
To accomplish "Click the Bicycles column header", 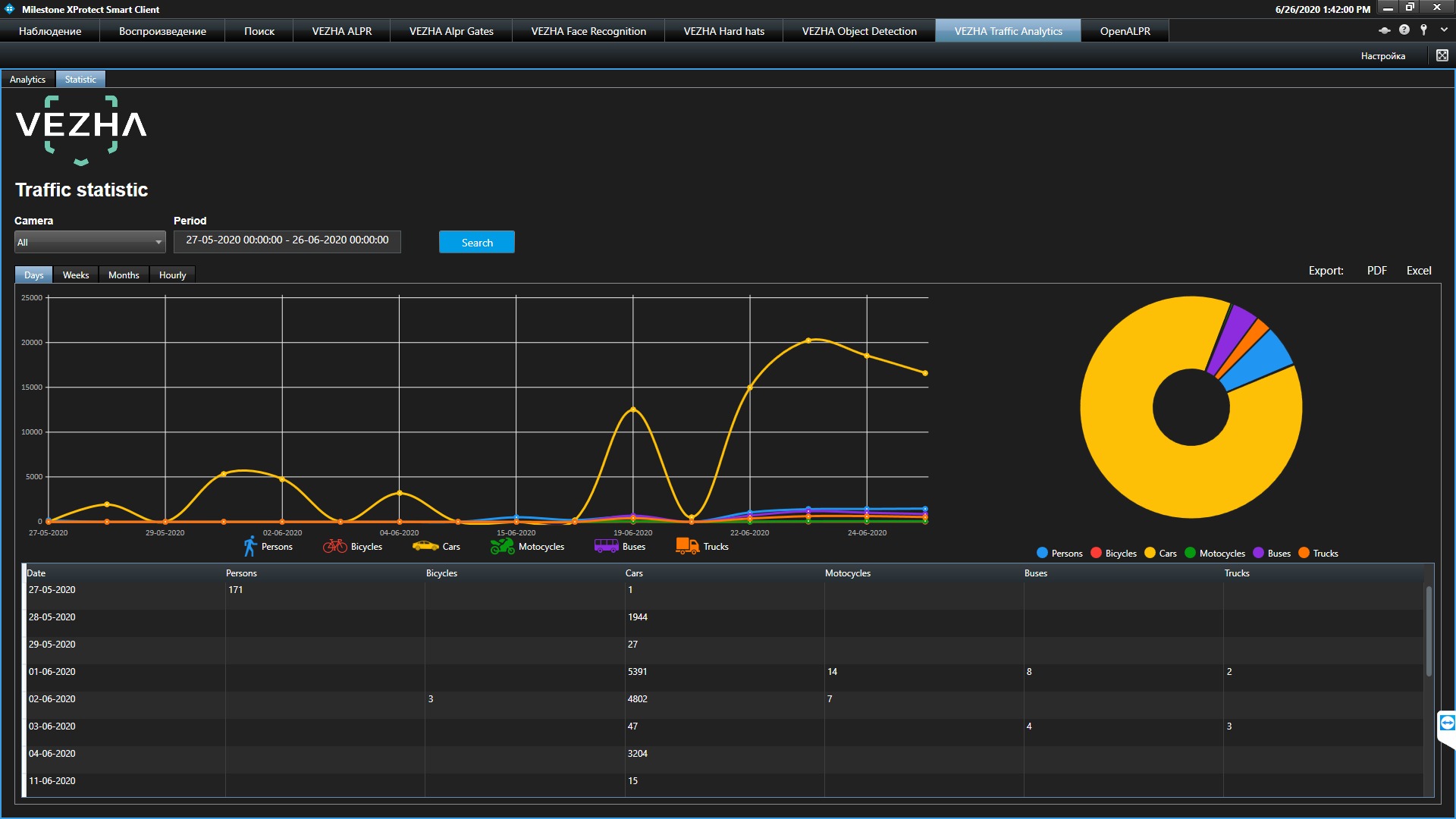I will [441, 573].
